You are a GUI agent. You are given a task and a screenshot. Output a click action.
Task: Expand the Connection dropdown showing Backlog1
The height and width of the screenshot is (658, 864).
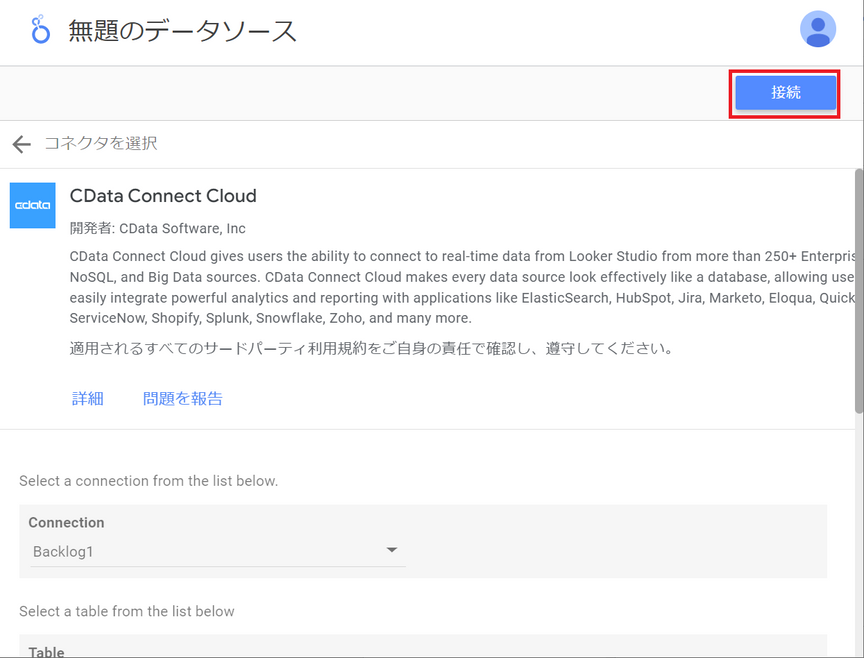point(218,551)
